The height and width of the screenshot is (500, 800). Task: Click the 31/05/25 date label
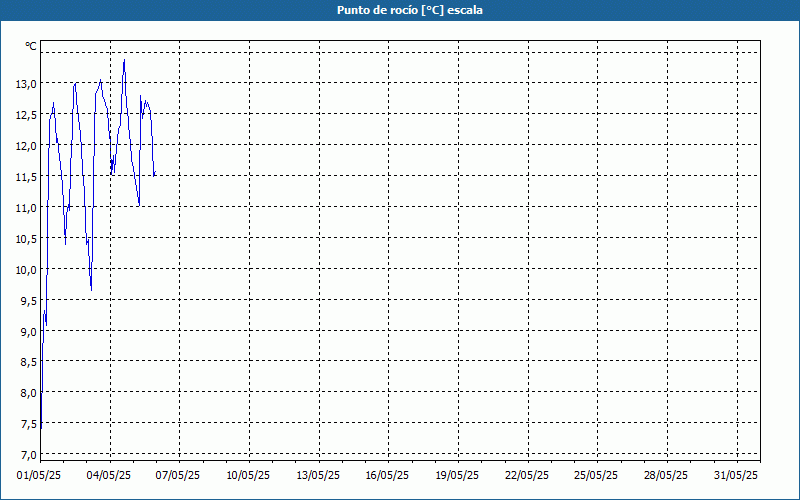pyautogui.click(x=737, y=475)
